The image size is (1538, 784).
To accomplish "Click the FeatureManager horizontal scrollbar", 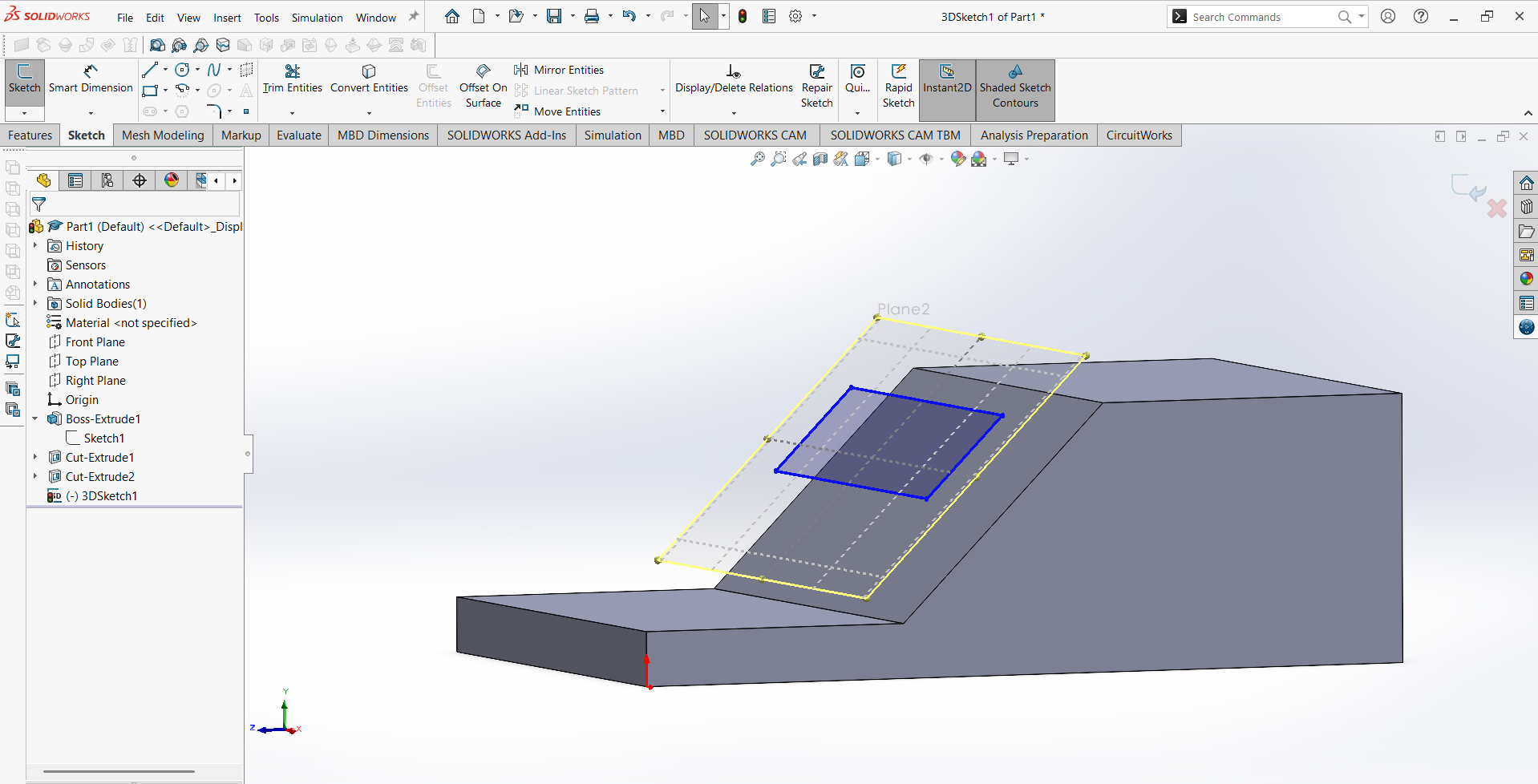I will point(119,771).
